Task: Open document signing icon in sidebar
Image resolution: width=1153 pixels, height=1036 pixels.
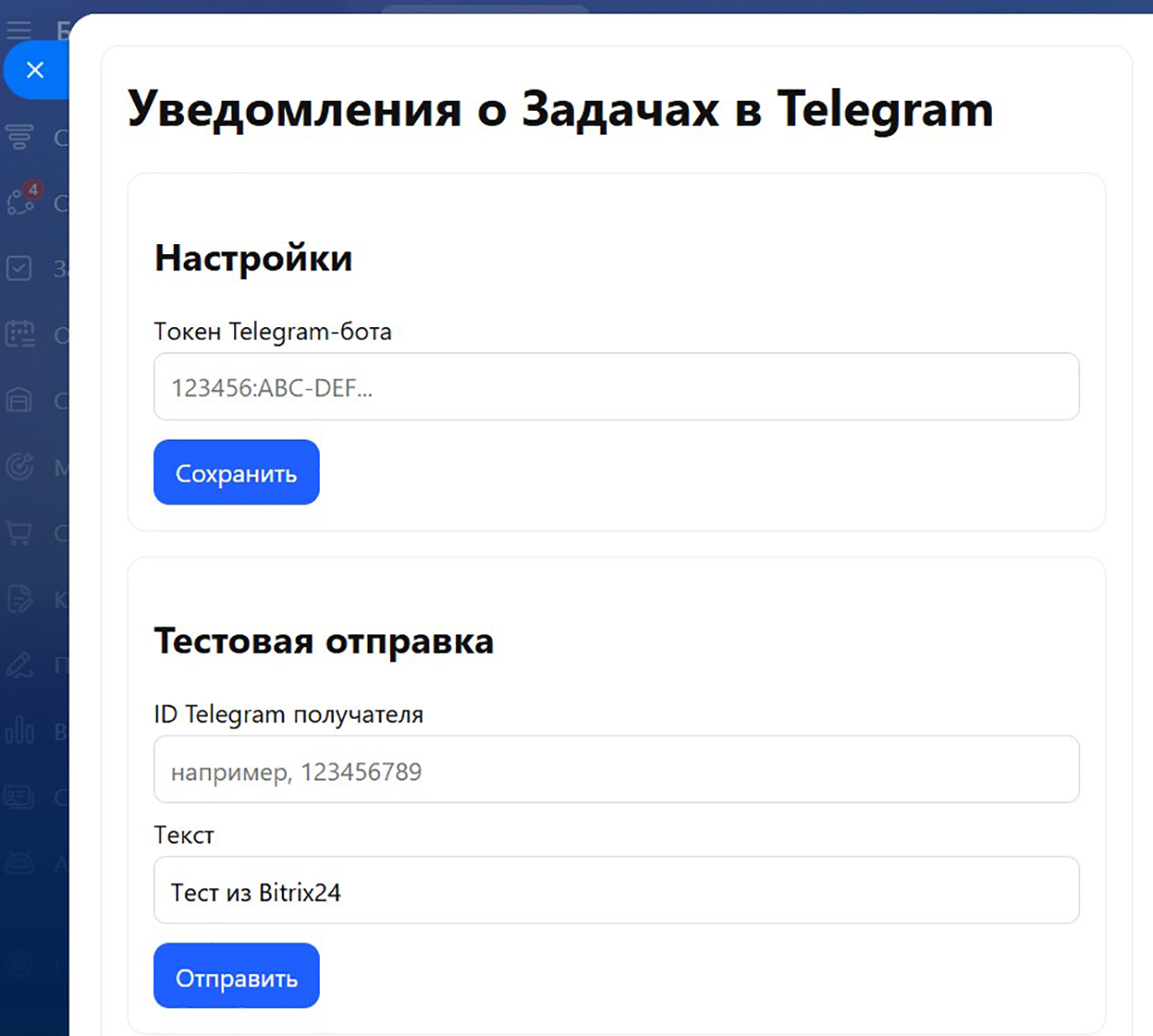Action: point(20,599)
